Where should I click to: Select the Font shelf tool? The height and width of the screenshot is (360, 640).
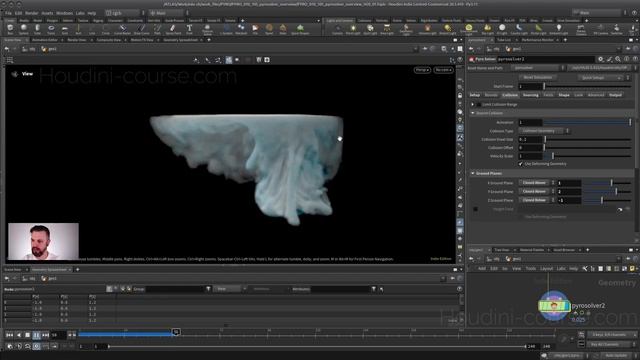(x=189, y=29)
